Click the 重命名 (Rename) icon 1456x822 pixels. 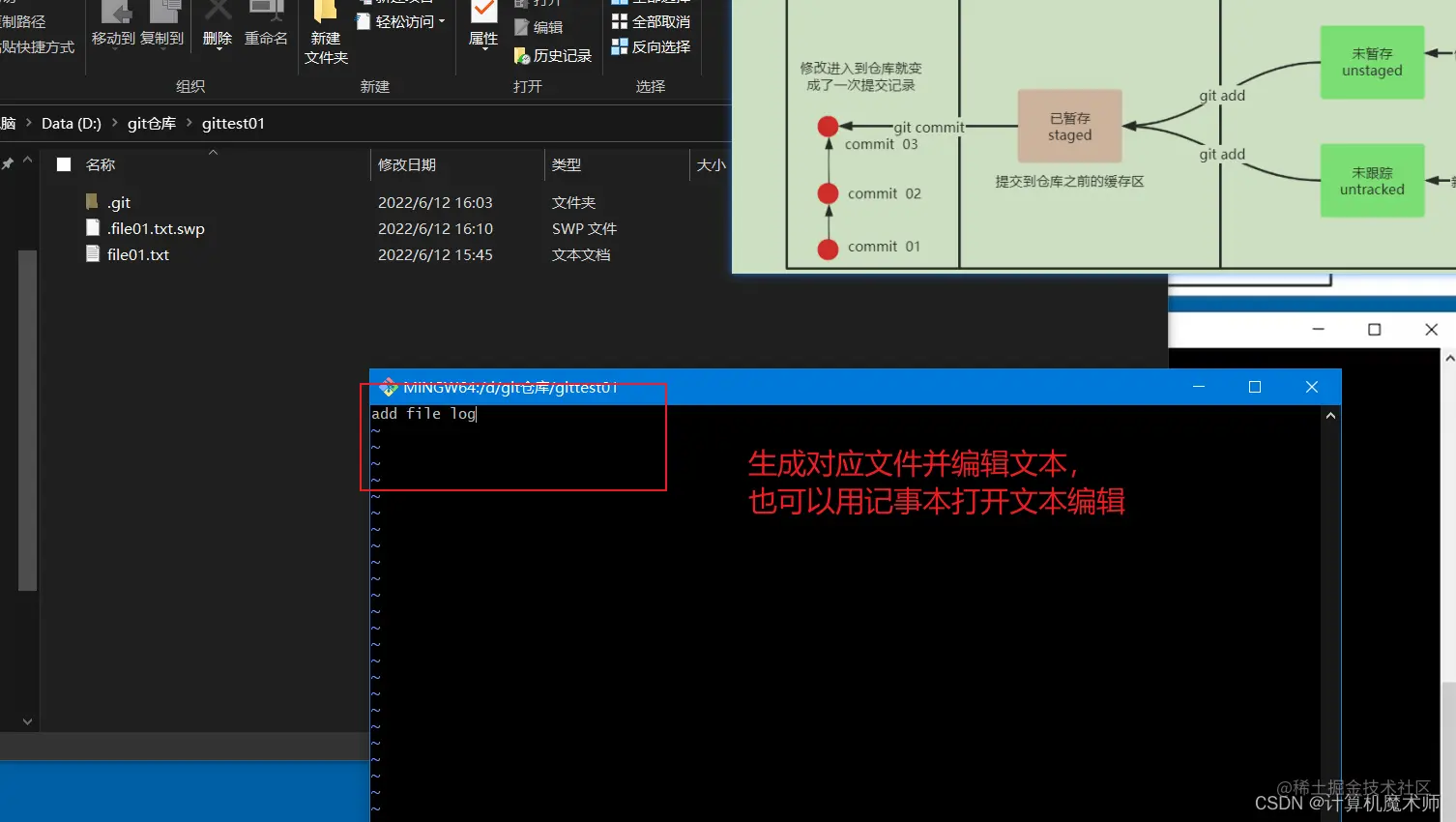click(x=266, y=24)
